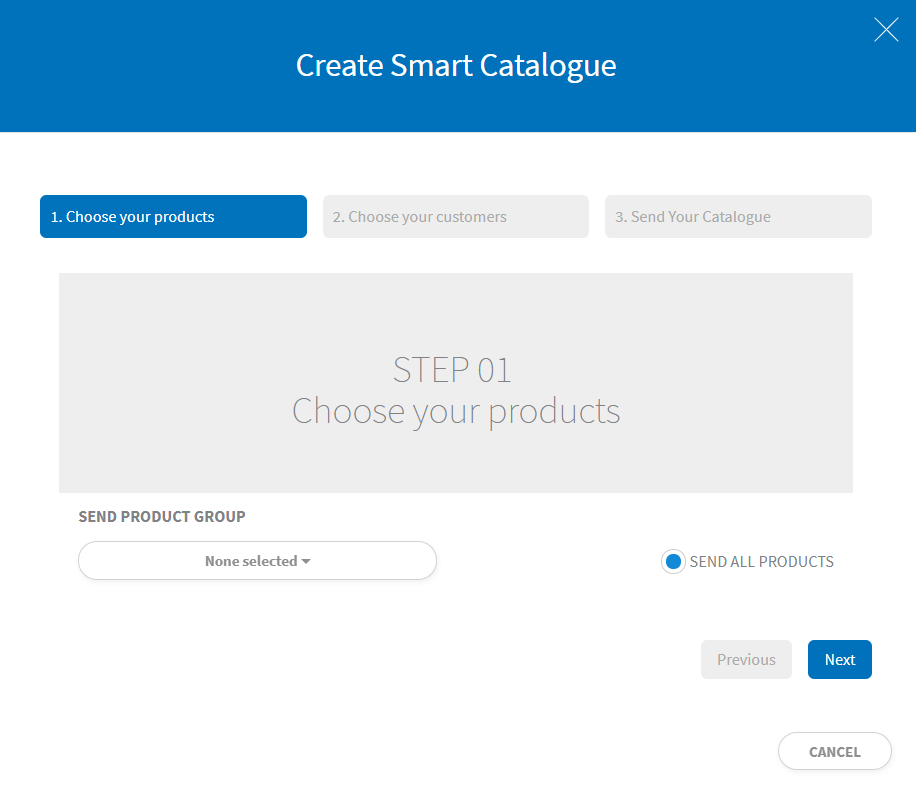This screenshot has width=916, height=793.
Task: Click the STEP 01 heading
Action: coord(452,370)
